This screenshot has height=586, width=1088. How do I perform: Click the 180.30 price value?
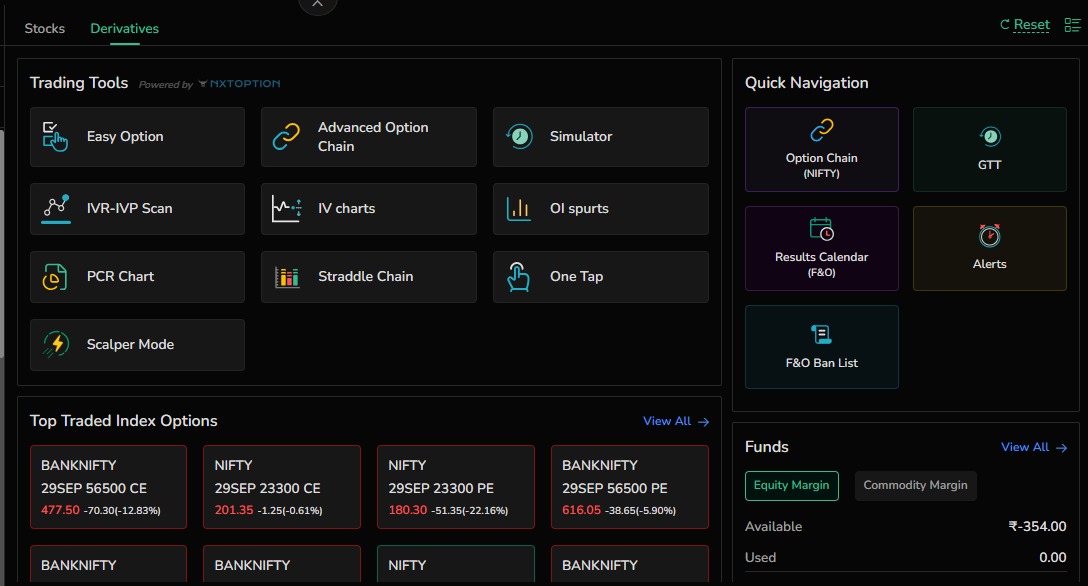tap(408, 510)
